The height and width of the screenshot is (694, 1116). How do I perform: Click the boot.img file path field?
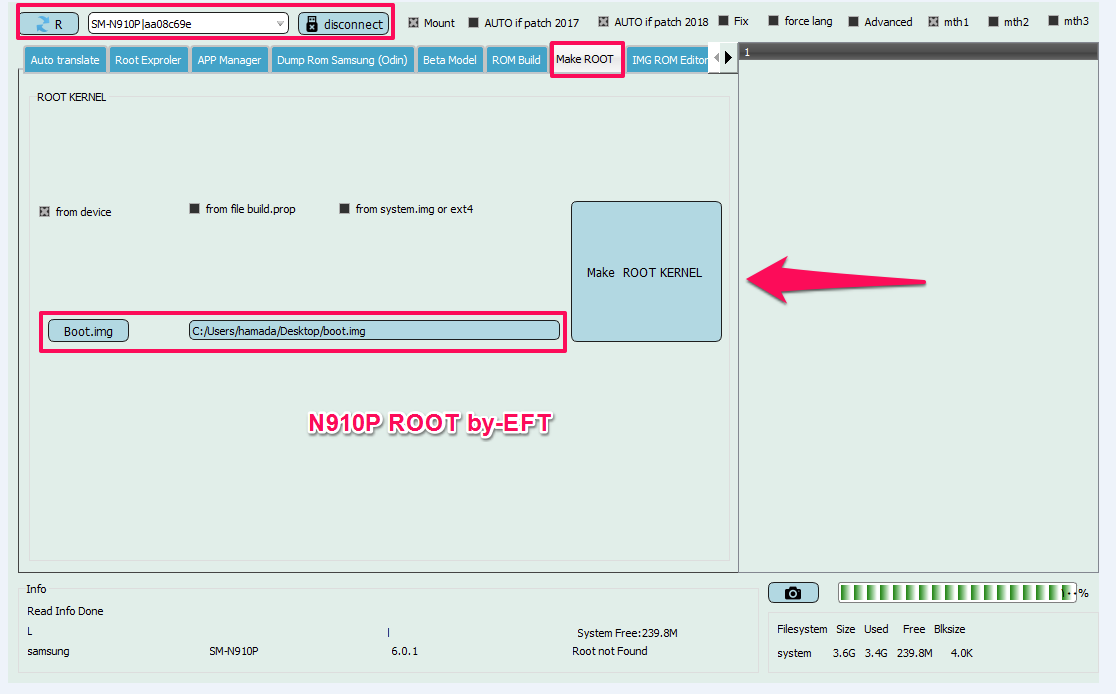[374, 330]
